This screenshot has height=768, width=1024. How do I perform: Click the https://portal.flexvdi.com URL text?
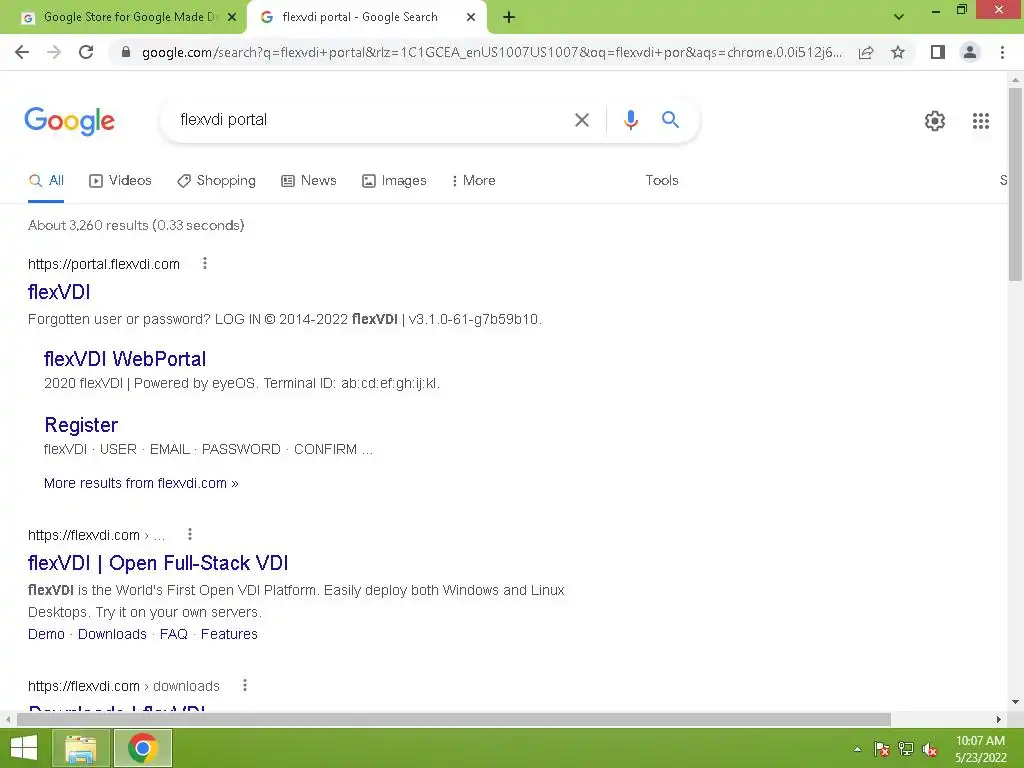104,264
